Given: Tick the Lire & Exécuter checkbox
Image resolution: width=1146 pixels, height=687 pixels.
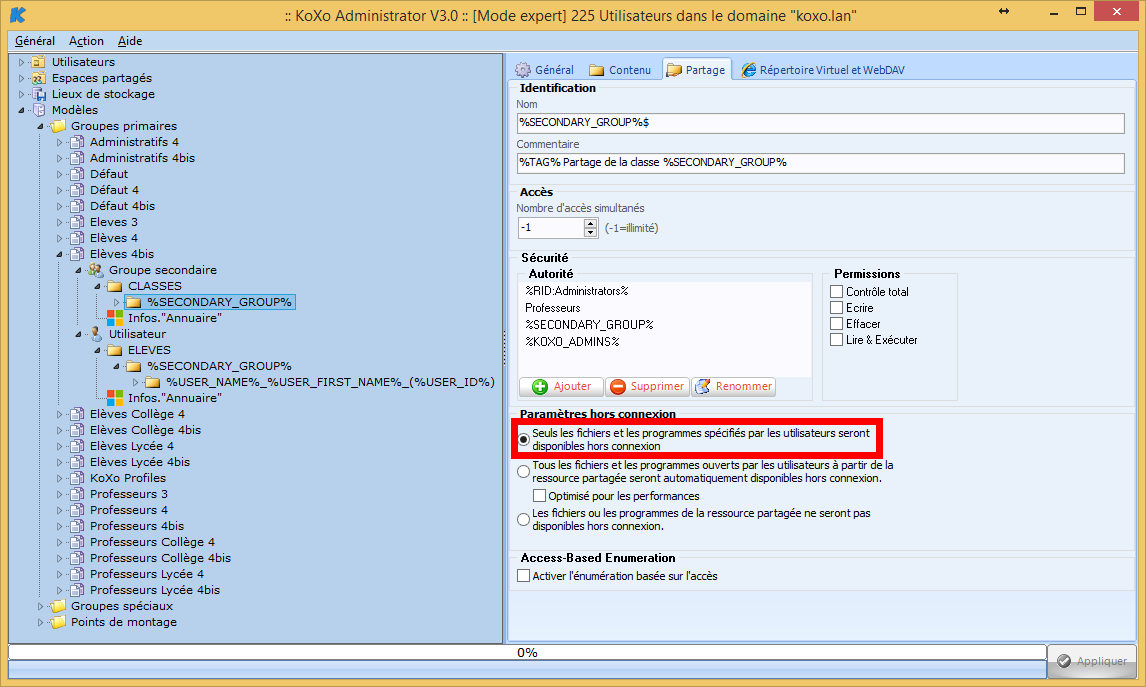Looking at the screenshot, I should pyautogui.click(x=837, y=340).
